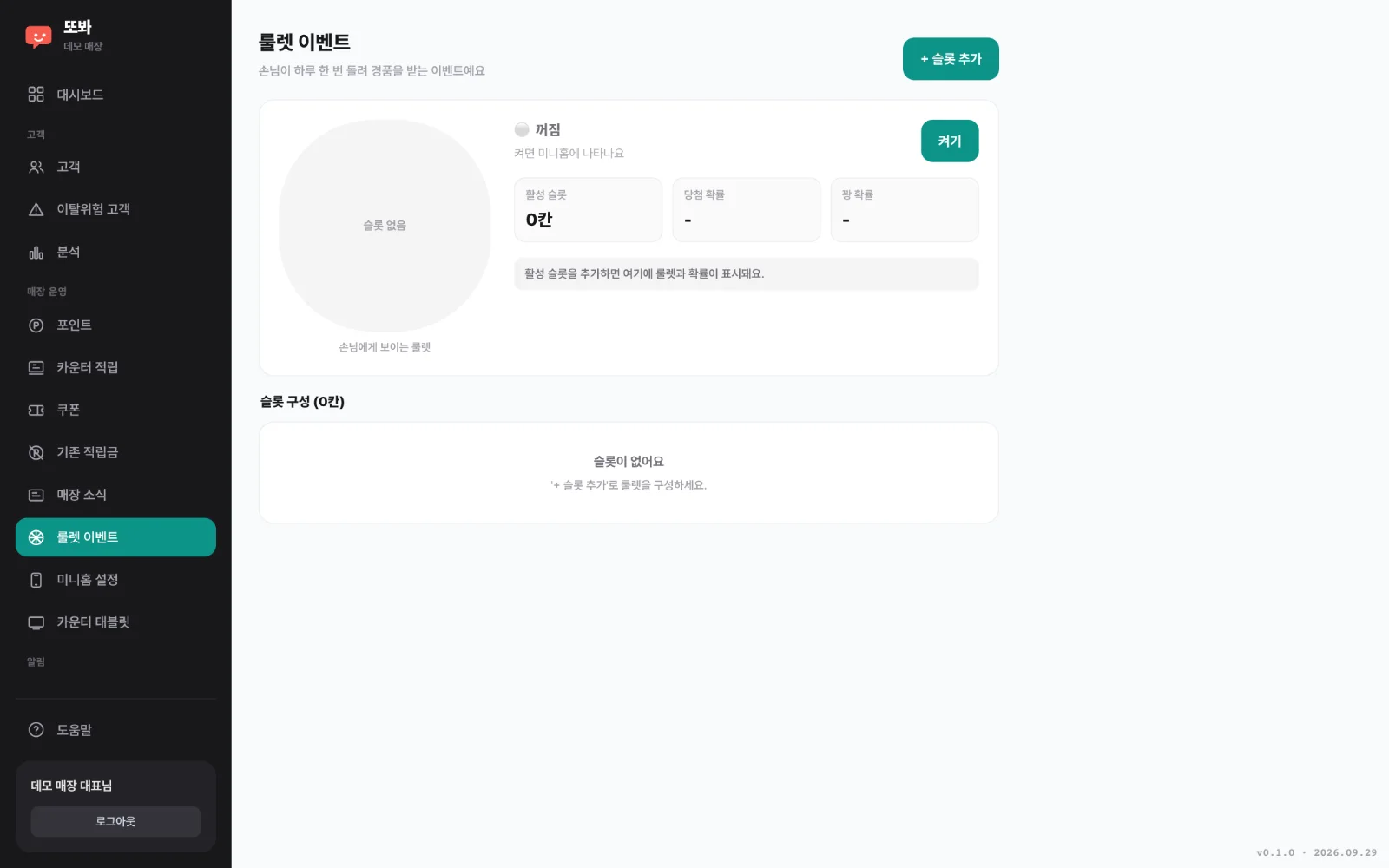Viewport: 1389px width, 868px height.
Task: Navigate to 쿠폰 menu label
Action: [x=69, y=410]
